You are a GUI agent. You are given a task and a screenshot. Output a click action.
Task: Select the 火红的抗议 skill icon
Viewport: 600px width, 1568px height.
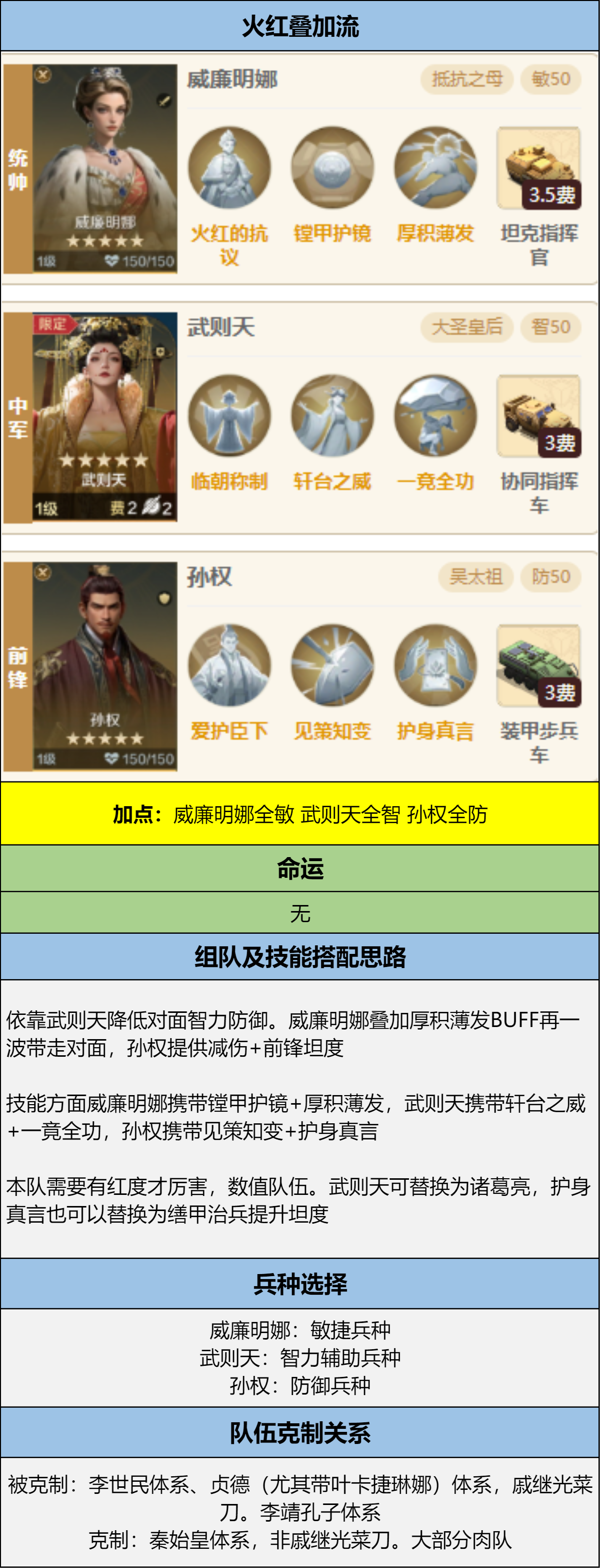click(x=229, y=167)
